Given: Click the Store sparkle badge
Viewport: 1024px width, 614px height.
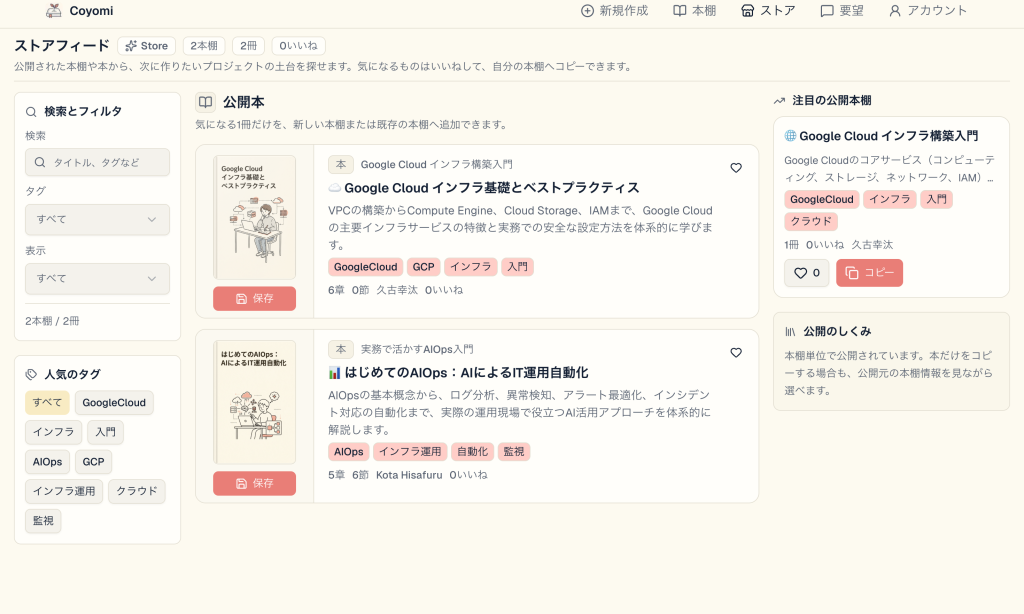Looking at the screenshot, I should point(147,46).
